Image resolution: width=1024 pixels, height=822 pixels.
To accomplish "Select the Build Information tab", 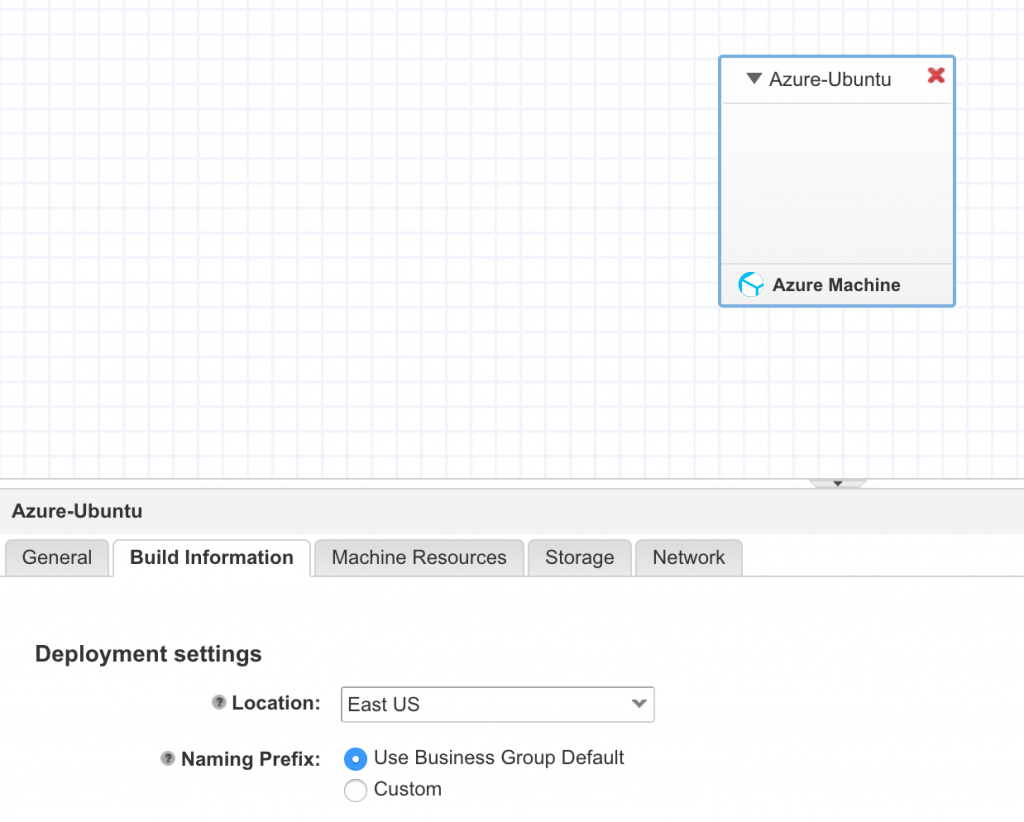I will click(212, 558).
